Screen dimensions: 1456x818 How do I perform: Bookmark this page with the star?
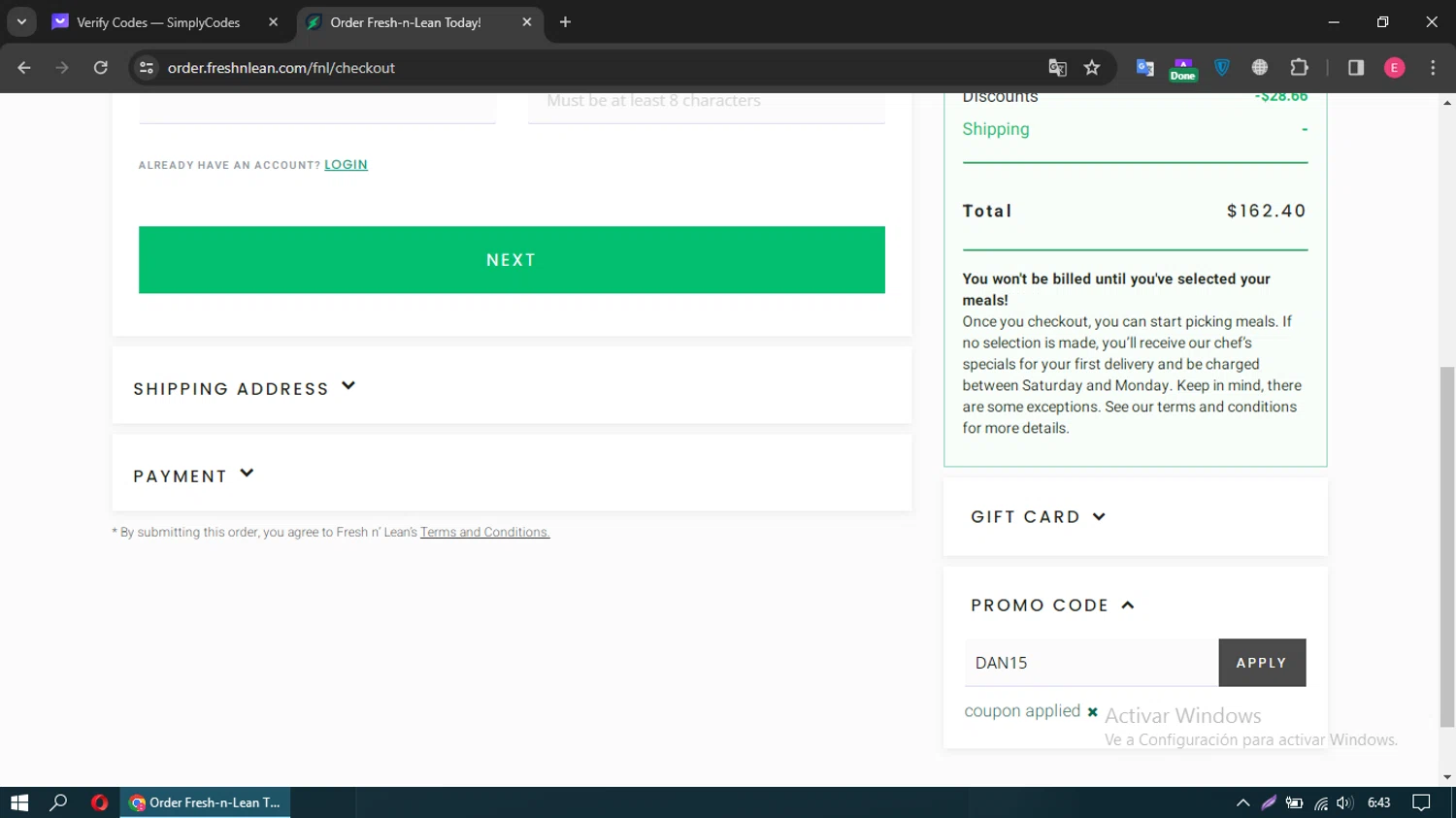(x=1092, y=68)
